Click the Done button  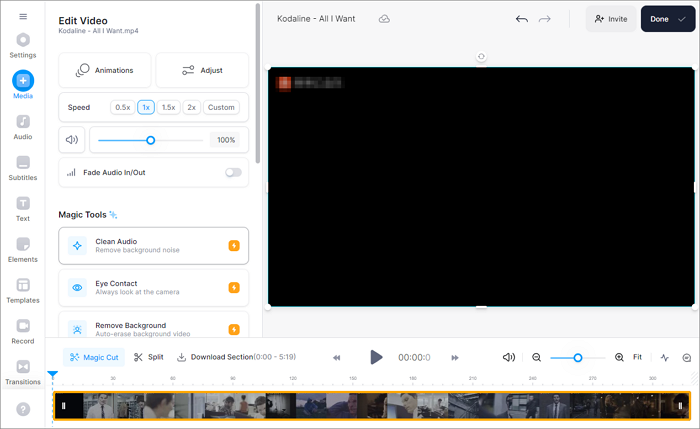(667, 19)
